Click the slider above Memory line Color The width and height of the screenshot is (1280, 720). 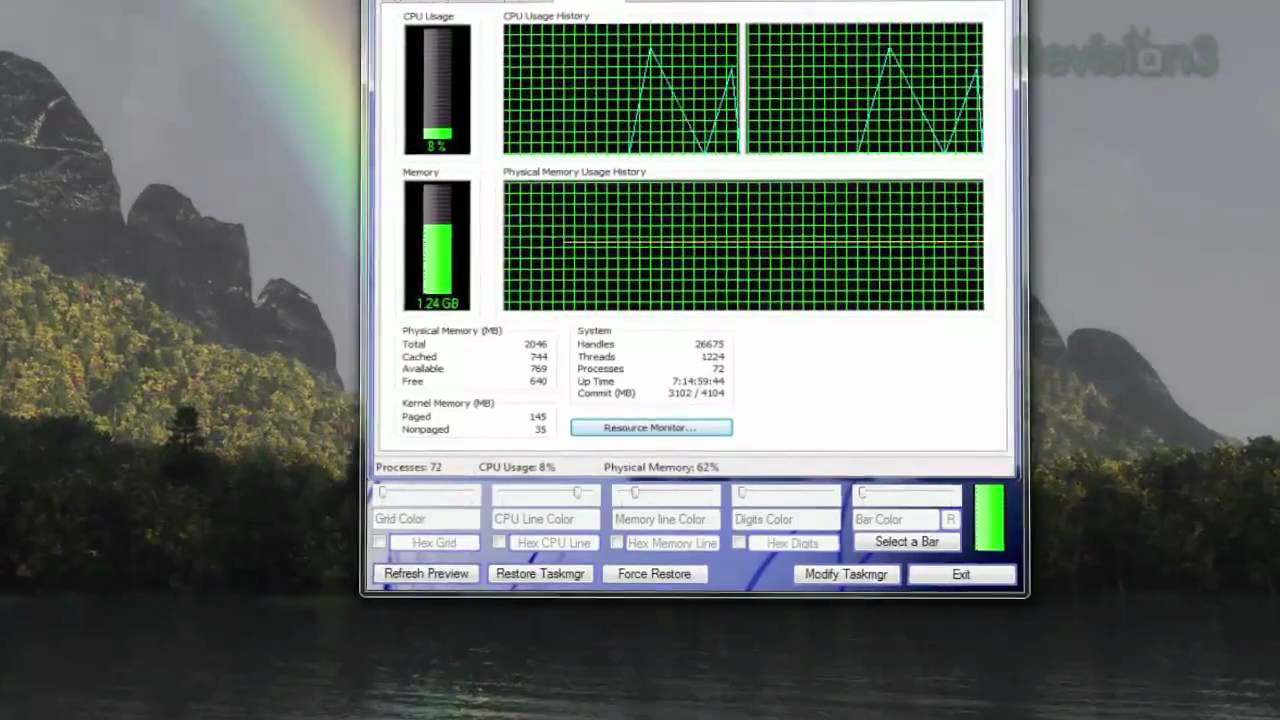click(666, 493)
